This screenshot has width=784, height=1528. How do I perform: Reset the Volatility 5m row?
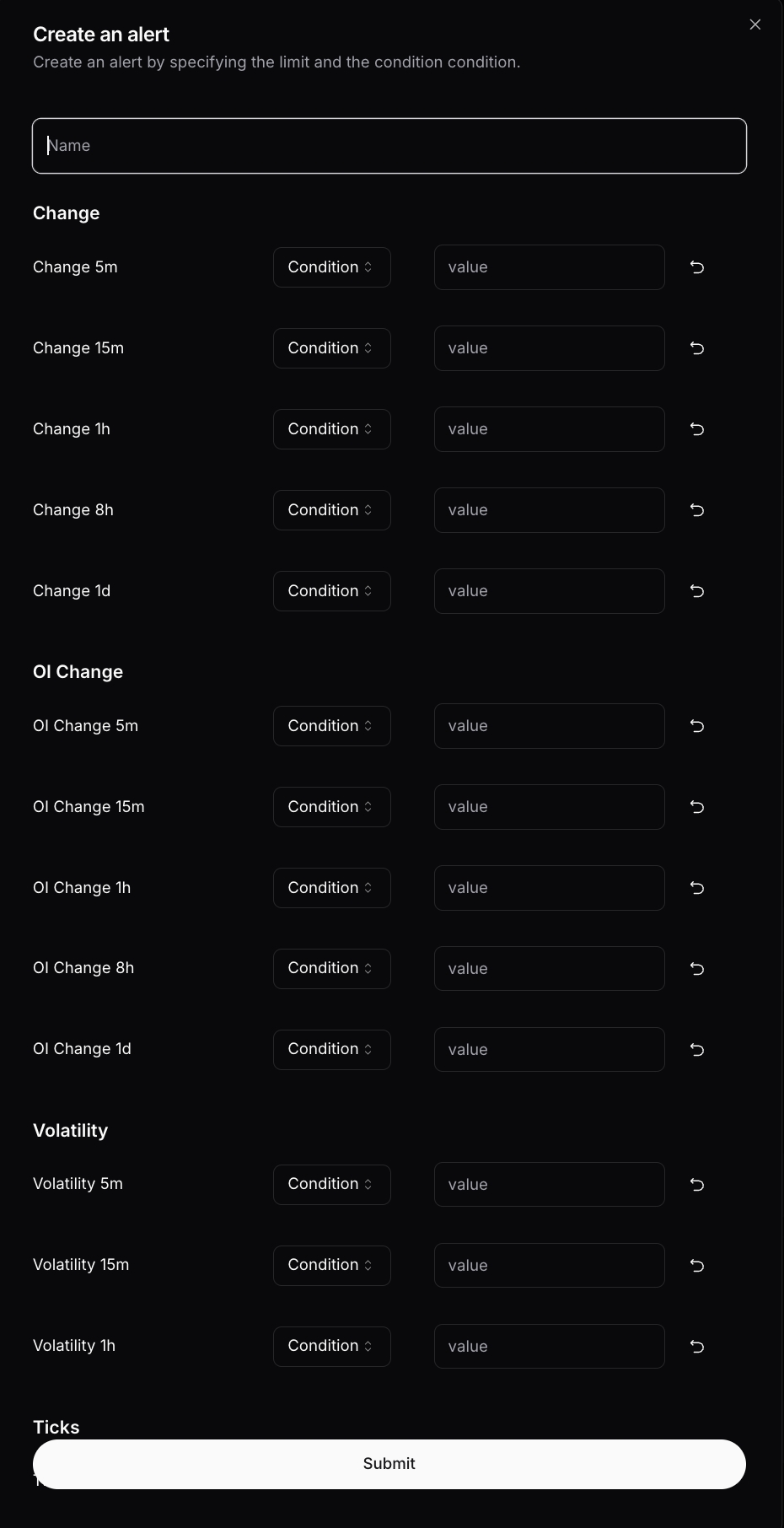point(697,1185)
